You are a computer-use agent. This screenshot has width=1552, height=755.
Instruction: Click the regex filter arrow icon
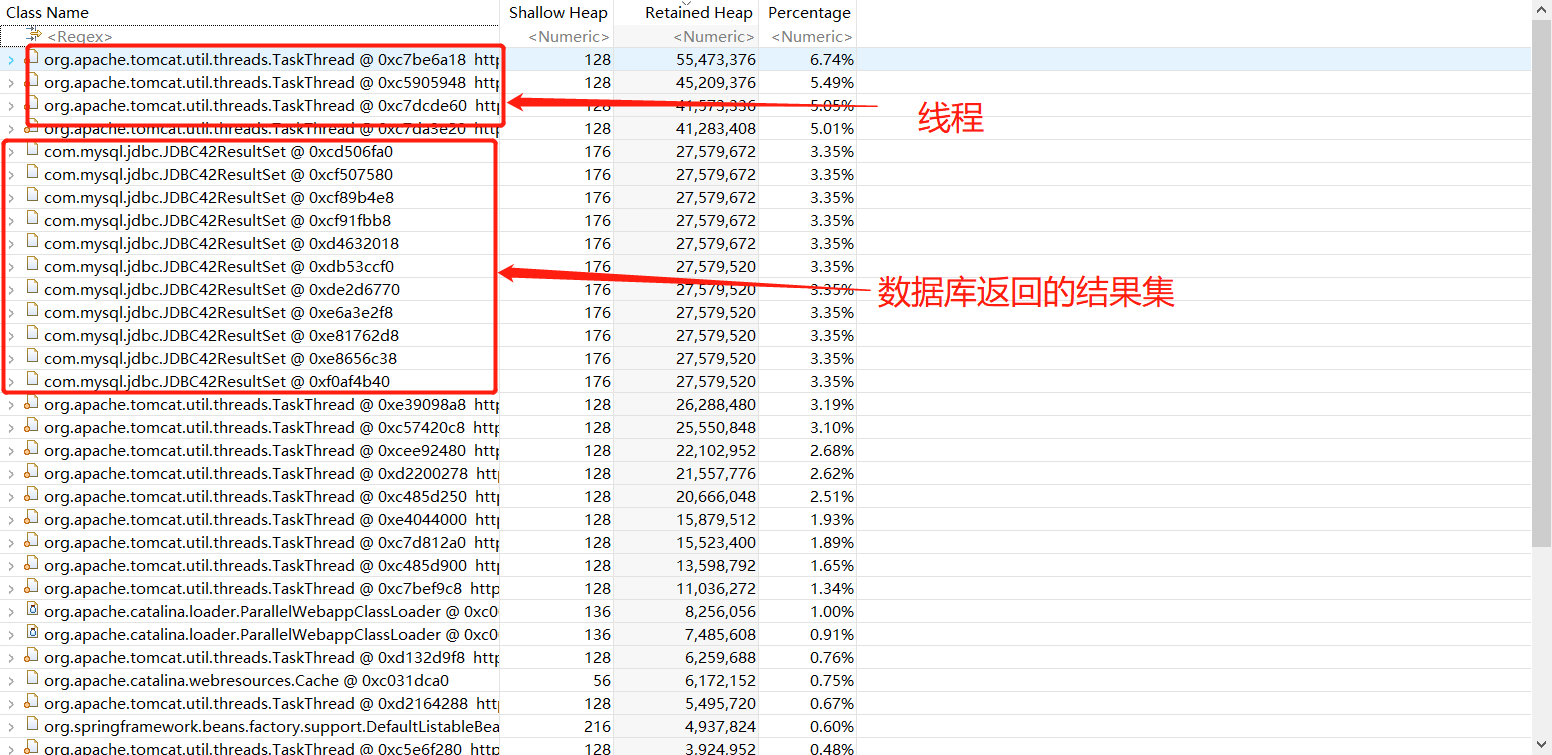click(34, 35)
